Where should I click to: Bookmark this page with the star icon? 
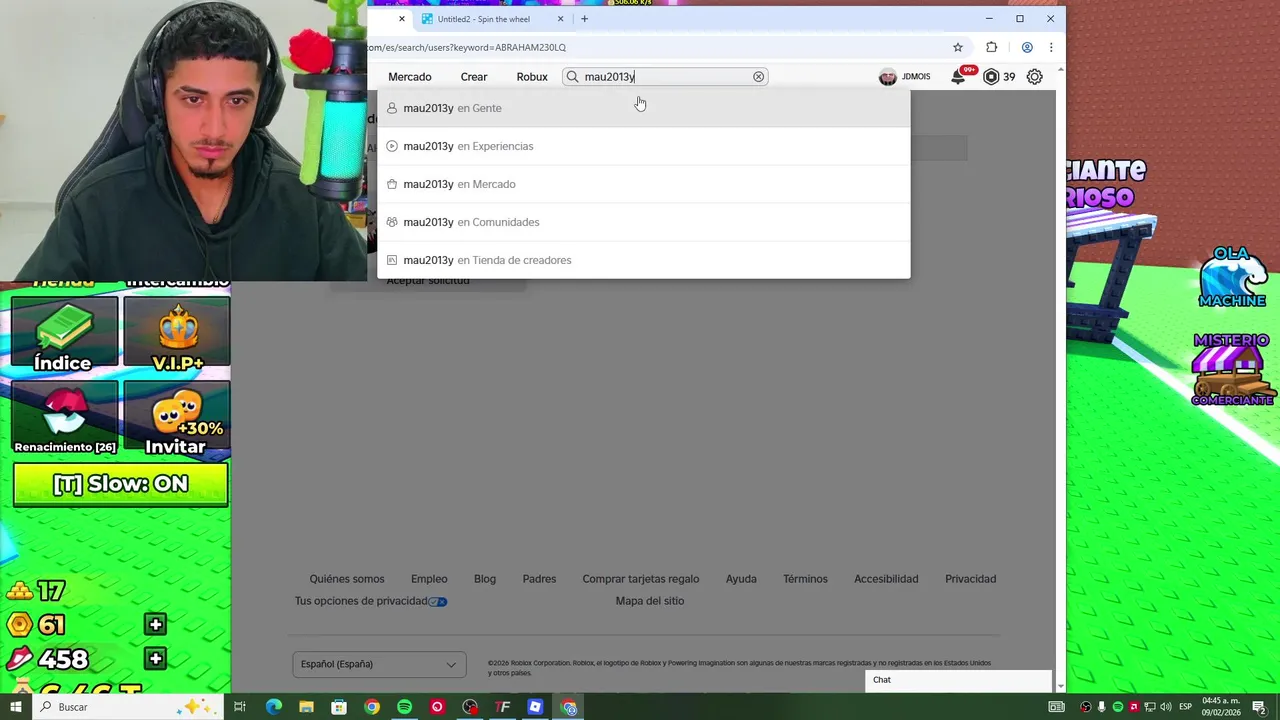click(x=958, y=47)
